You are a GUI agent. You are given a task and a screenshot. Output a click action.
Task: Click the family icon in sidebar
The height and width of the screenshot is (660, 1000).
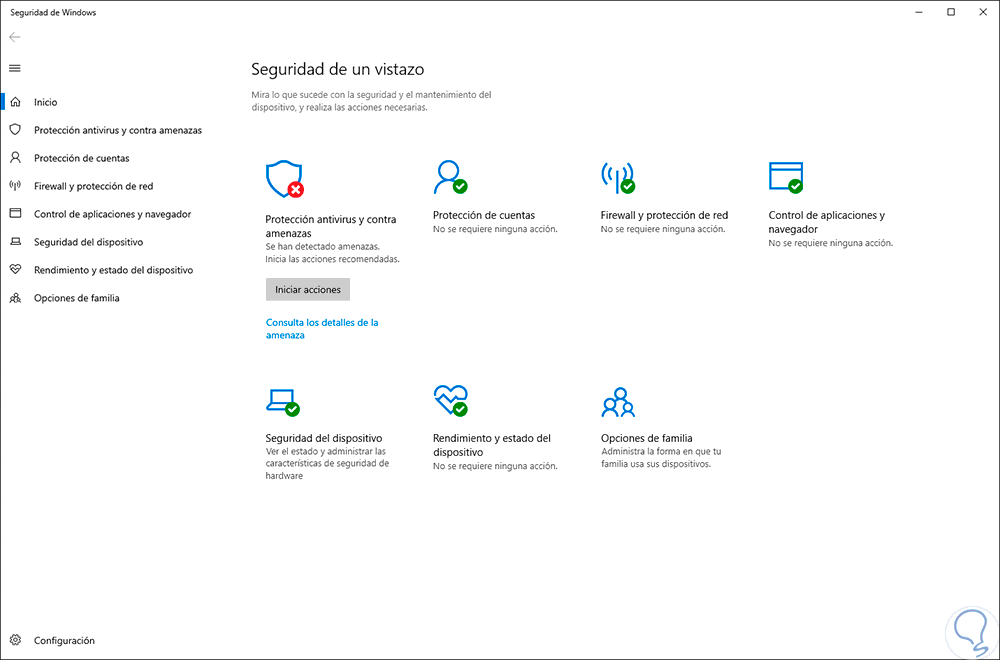(15, 298)
